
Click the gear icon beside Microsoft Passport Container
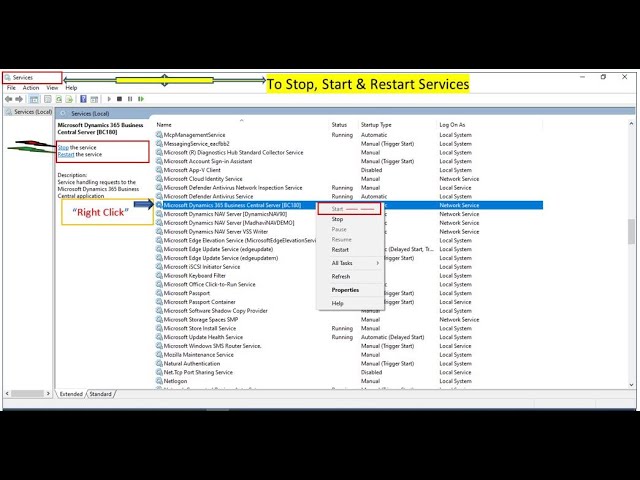point(159,302)
